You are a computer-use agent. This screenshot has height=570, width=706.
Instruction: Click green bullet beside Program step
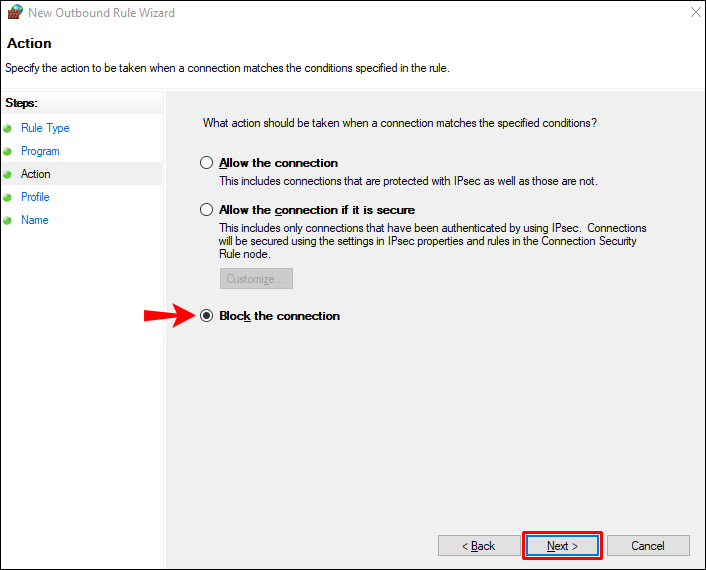click(8, 151)
